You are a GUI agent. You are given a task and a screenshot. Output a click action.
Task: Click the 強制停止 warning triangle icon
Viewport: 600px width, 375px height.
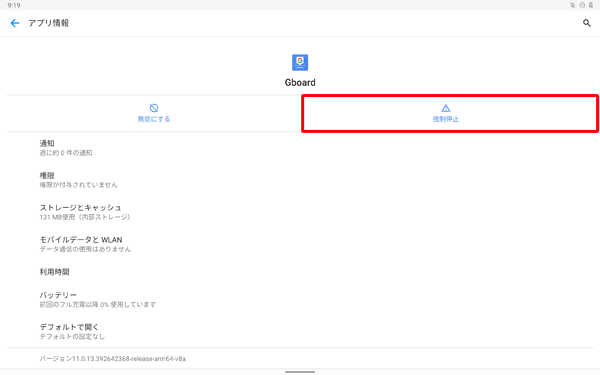pyautogui.click(x=446, y=108)
